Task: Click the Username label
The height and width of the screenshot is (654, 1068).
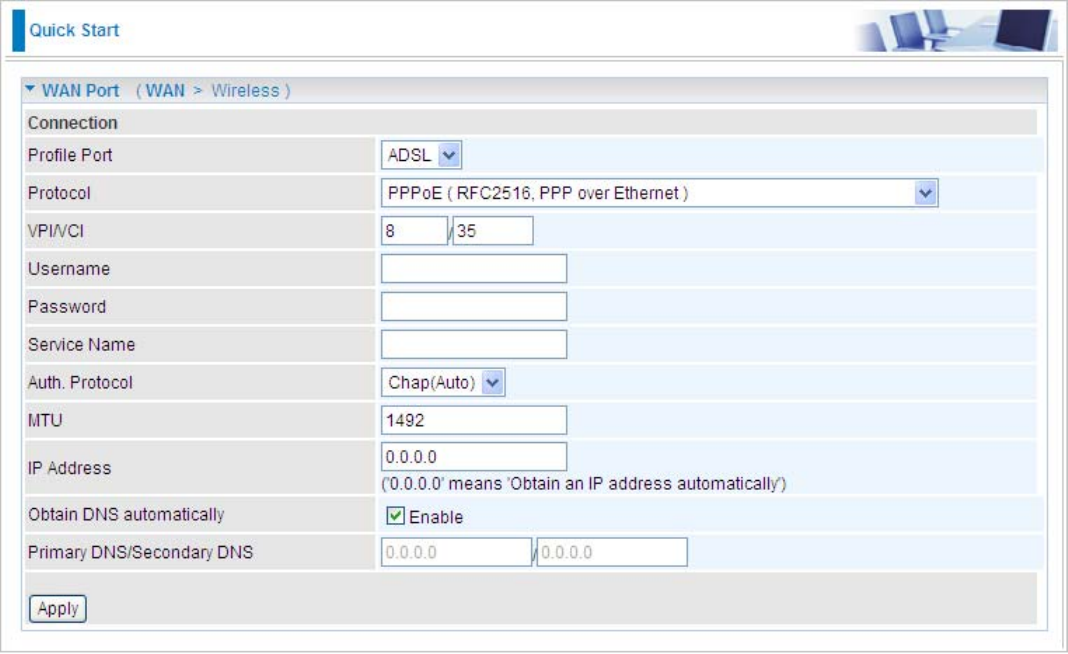Action: pos(69,269)
